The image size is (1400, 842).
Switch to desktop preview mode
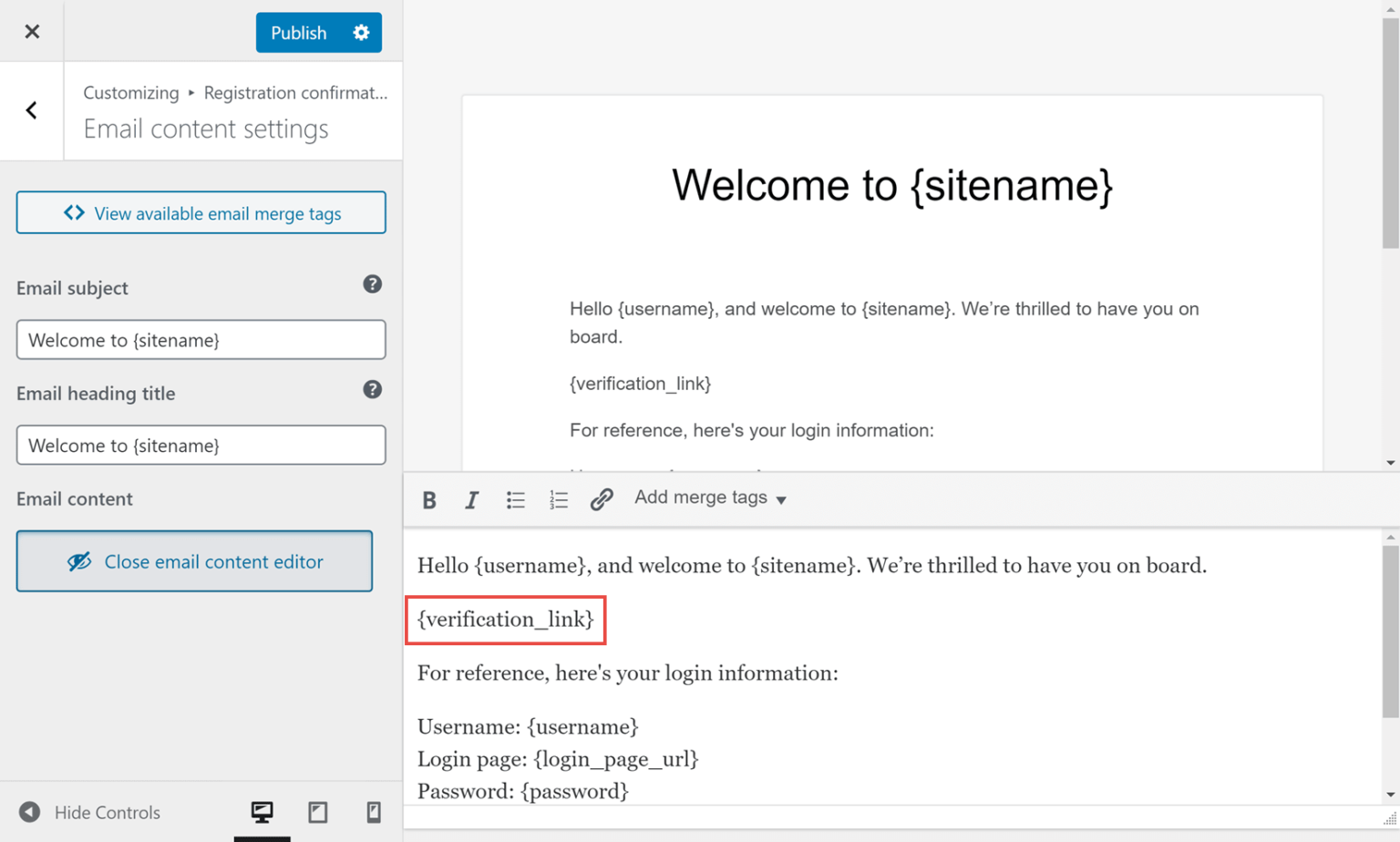[x=262, y=811]
